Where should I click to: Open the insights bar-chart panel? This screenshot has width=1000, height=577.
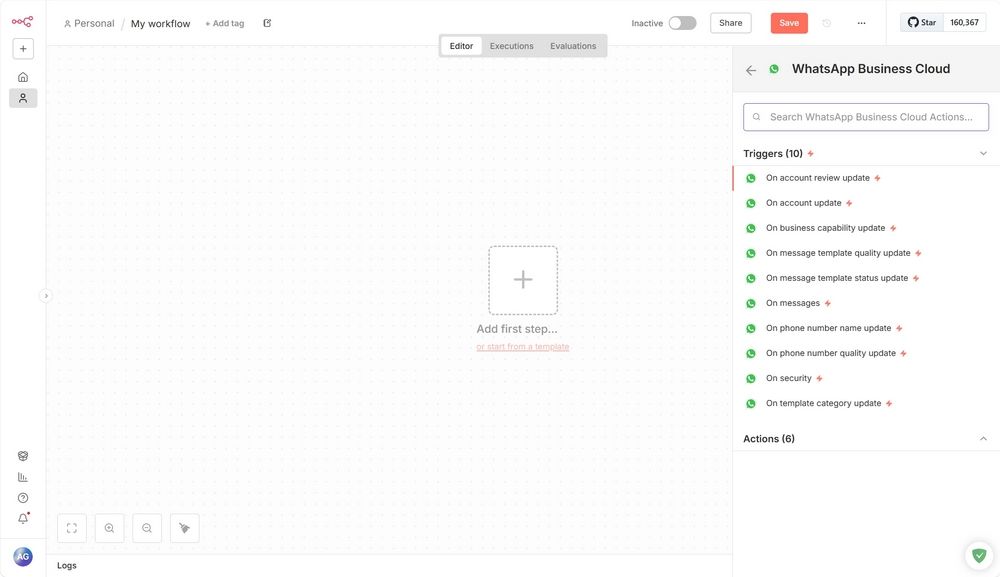(x=21, y=475)
